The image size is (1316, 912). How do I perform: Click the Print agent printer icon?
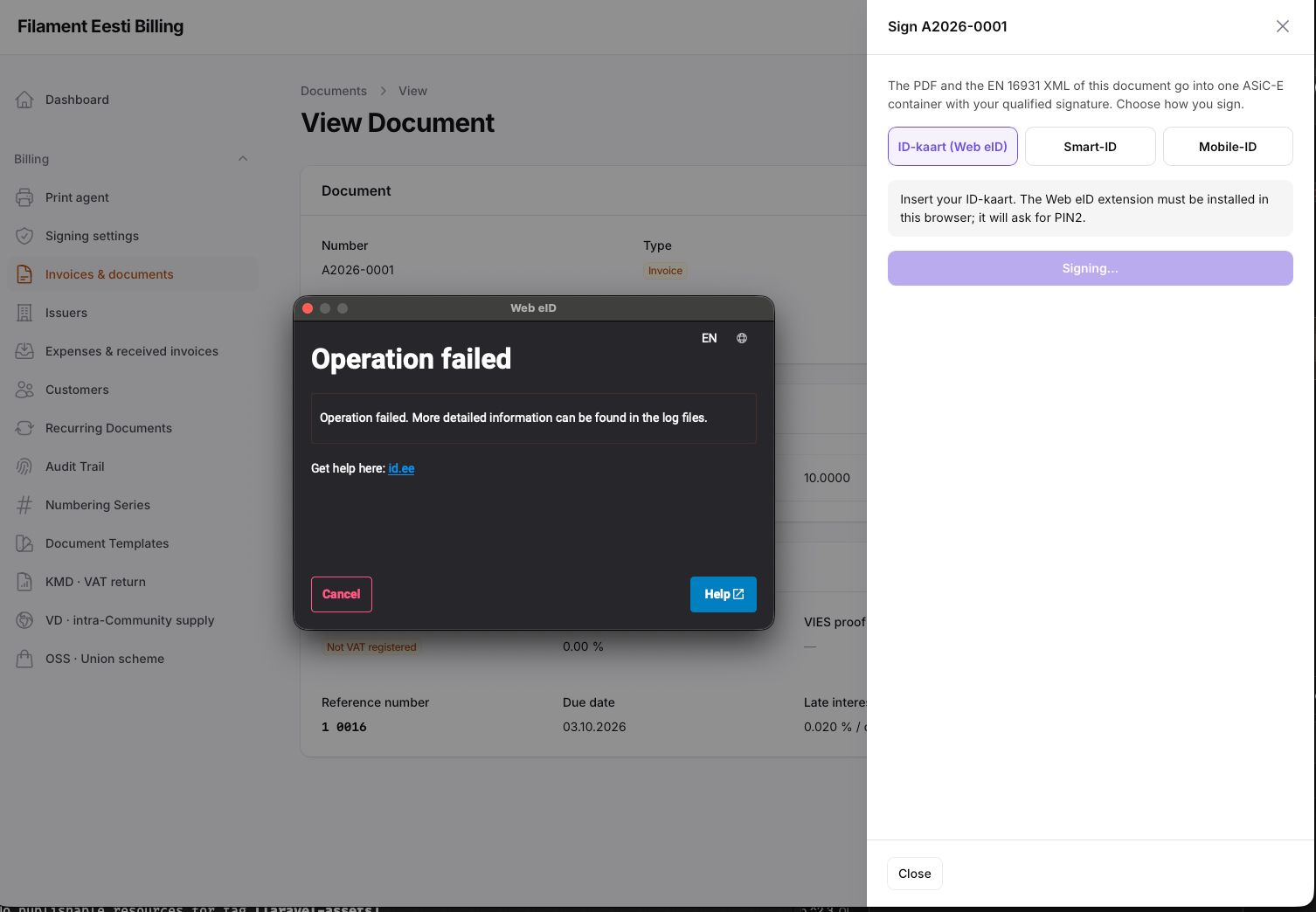pos(24,197)
